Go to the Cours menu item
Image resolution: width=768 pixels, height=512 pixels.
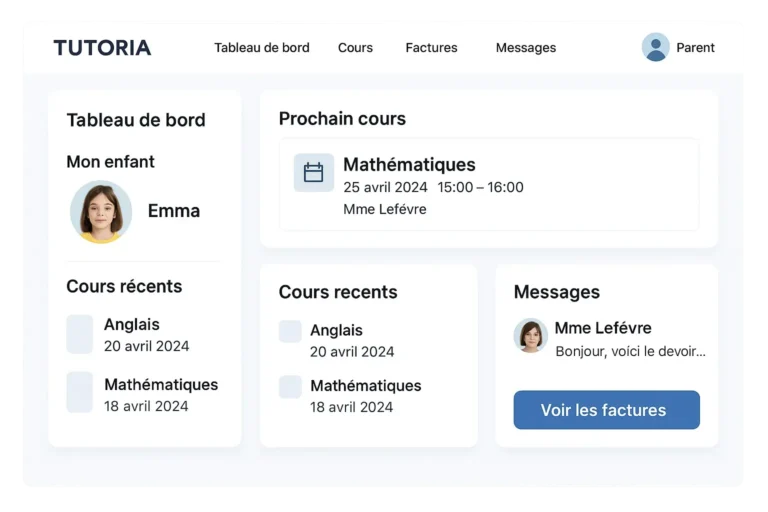[x=355, y=48]
